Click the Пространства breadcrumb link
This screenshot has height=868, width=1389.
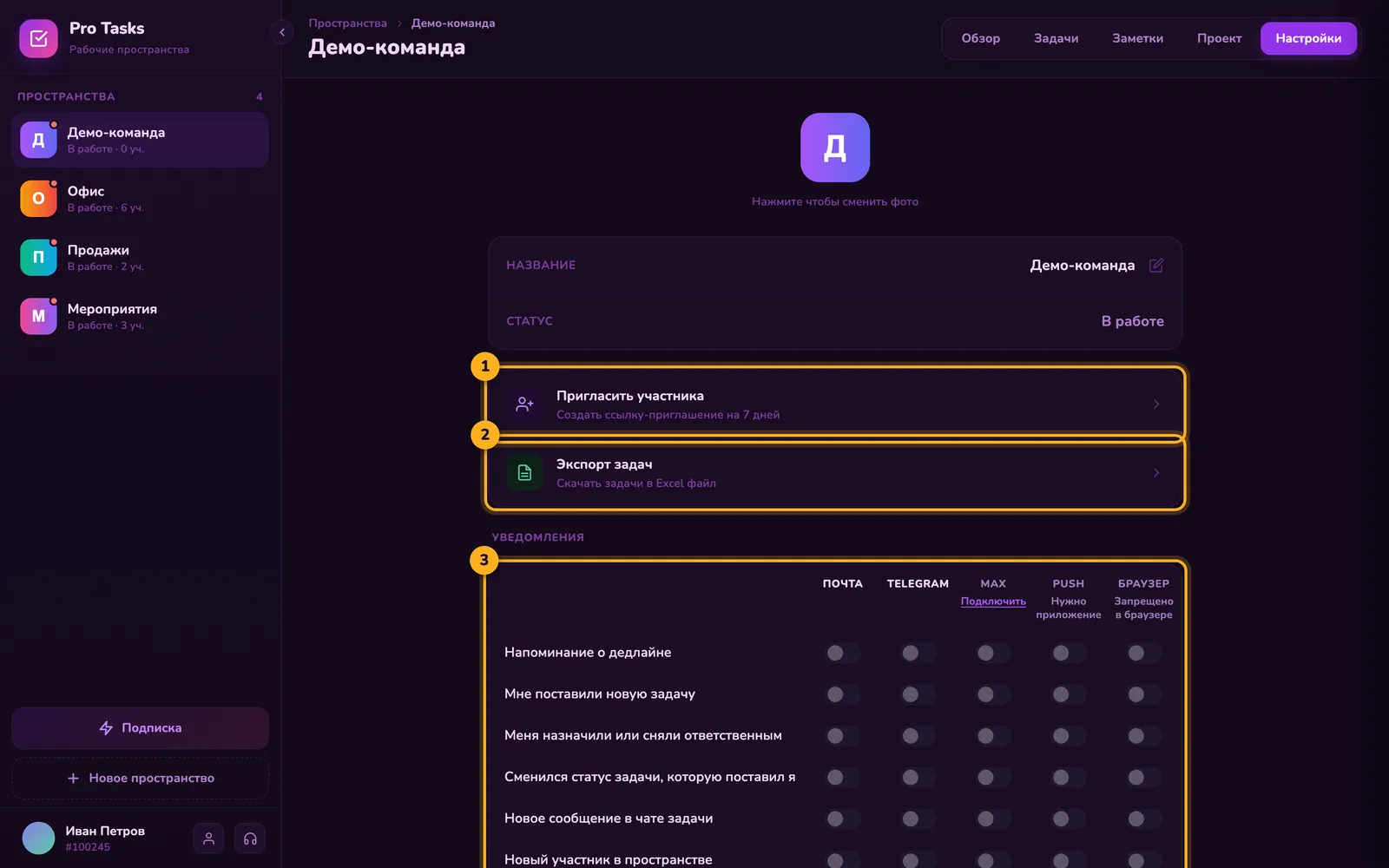click(347, 23)
